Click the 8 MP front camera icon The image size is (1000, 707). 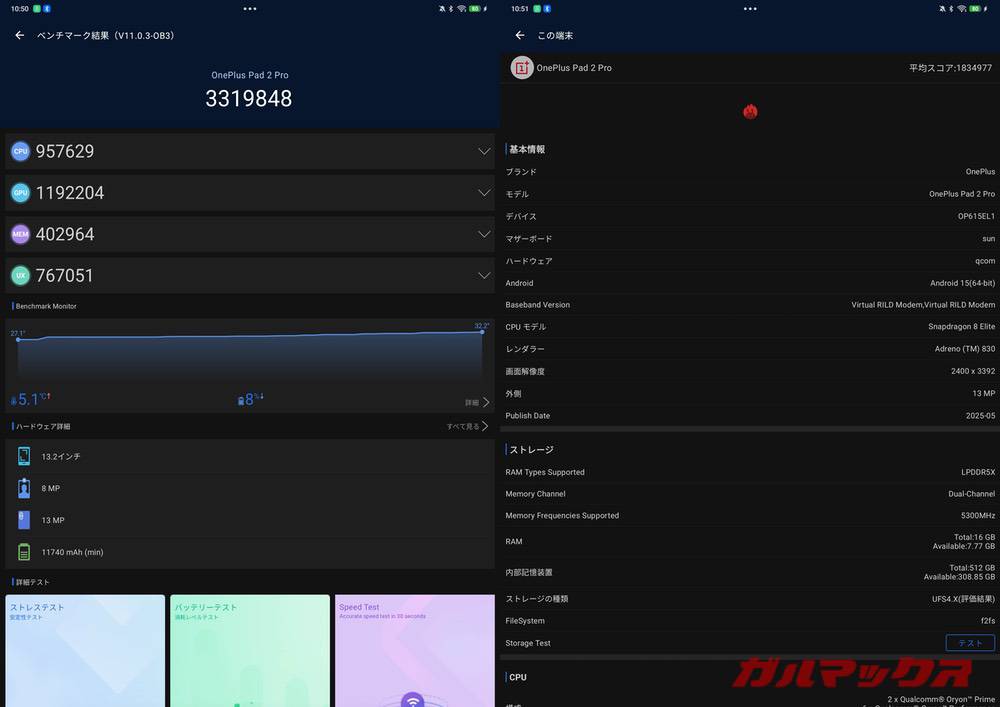click(24, 488)
